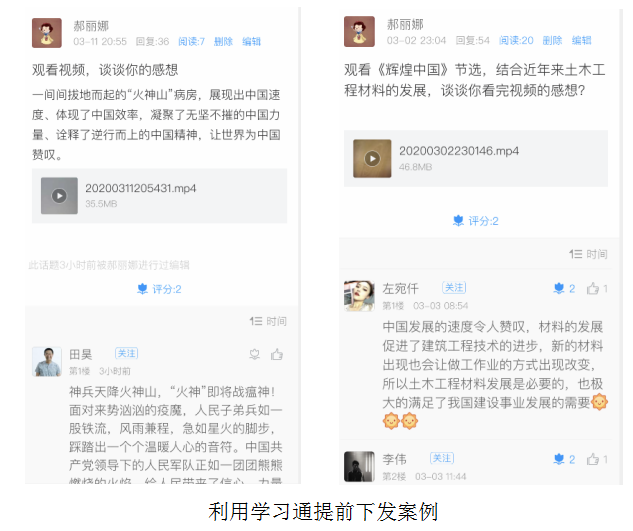633x531 pixels.
Task: Click flower rating icon on 田昊's reply
Action: click(x=254, y=355)
